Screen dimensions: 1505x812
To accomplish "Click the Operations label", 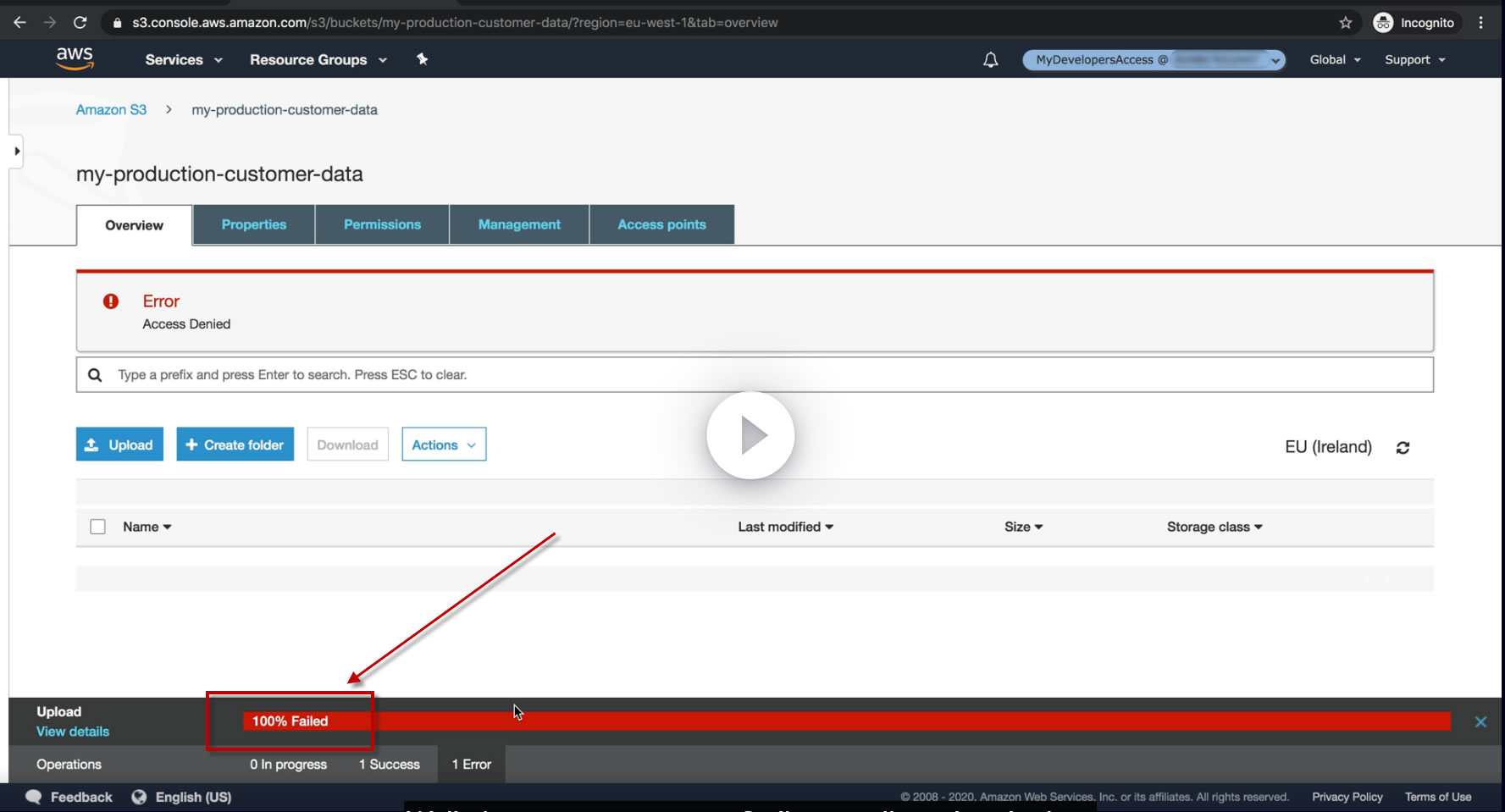I will tap(69, 765).
